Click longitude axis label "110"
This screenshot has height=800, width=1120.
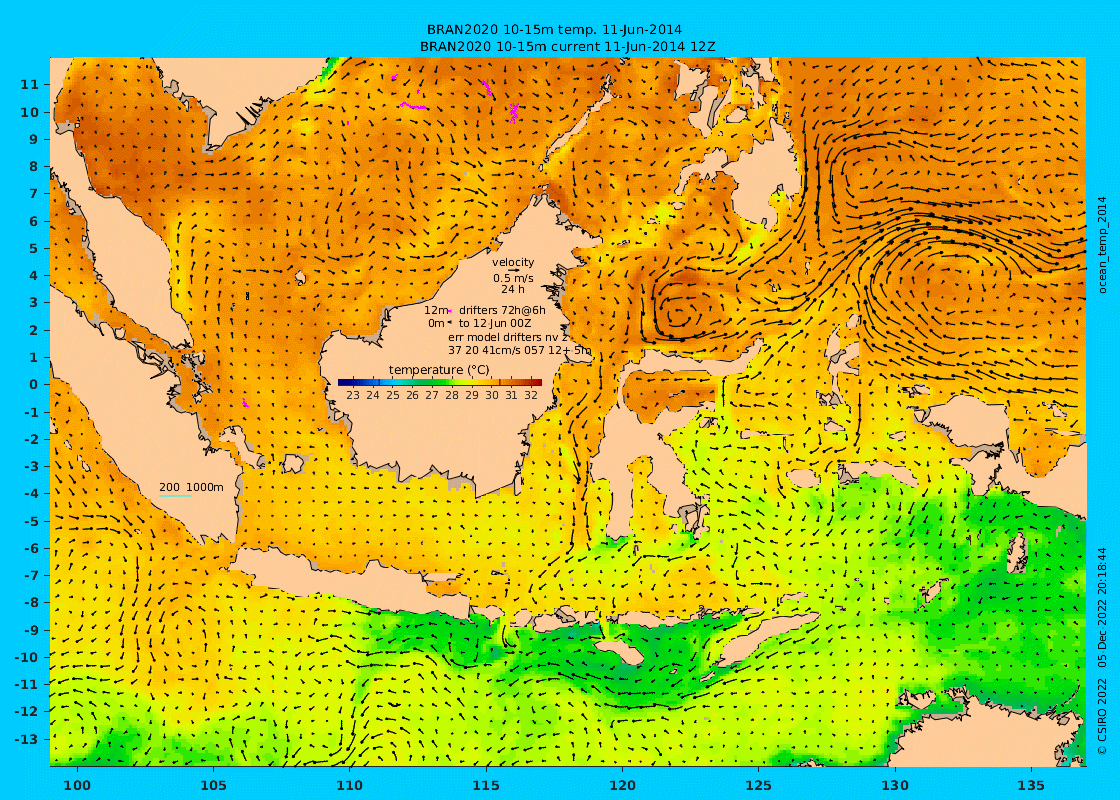(350, 786)
